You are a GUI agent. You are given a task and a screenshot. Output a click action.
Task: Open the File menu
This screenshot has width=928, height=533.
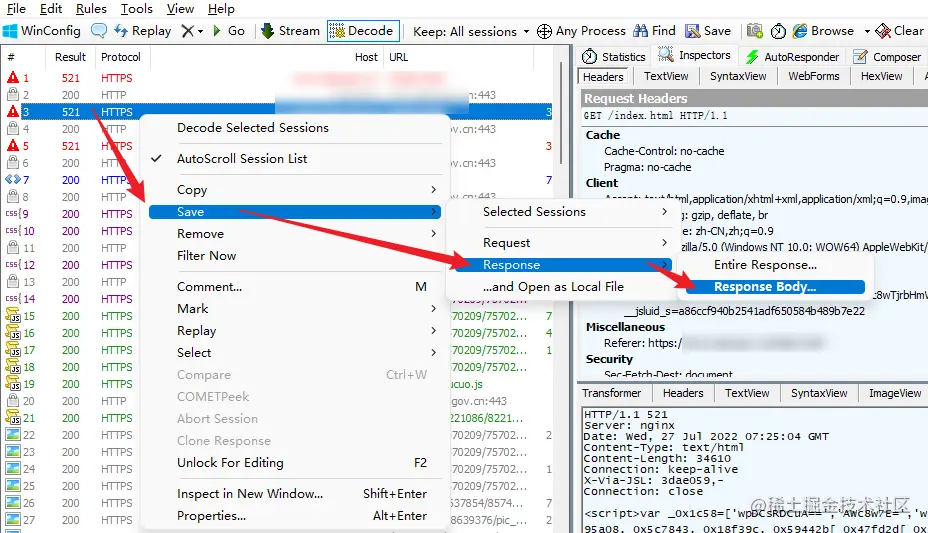pos(16,9)
